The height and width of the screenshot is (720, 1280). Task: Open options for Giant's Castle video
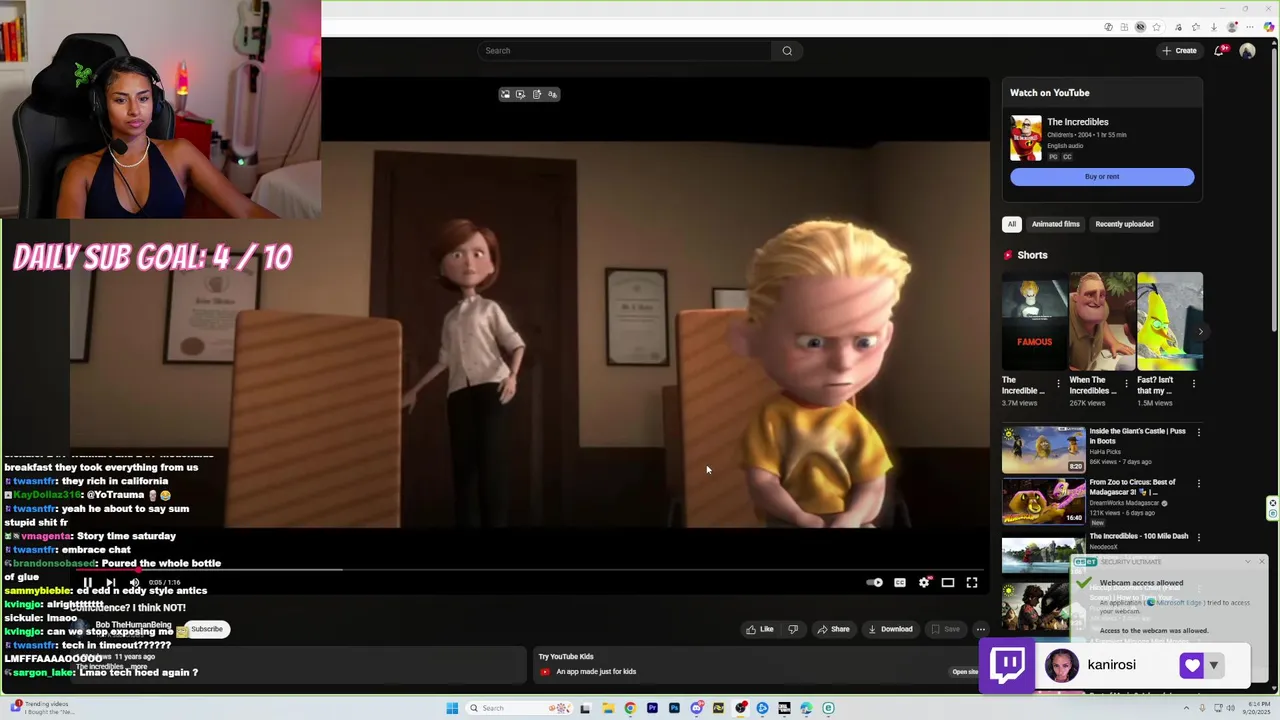pos(1198,432)
